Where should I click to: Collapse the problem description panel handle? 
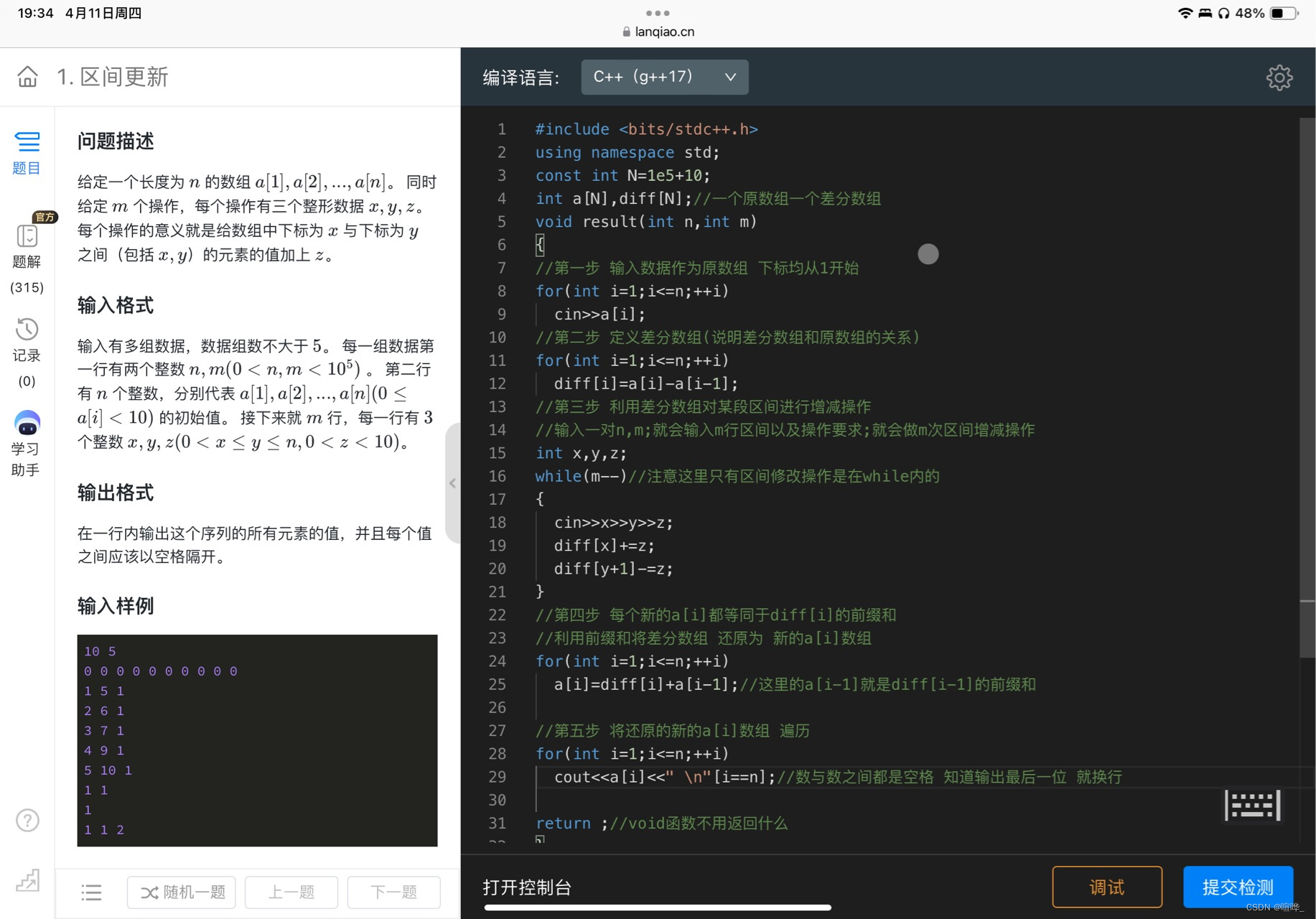pos(452,483)
